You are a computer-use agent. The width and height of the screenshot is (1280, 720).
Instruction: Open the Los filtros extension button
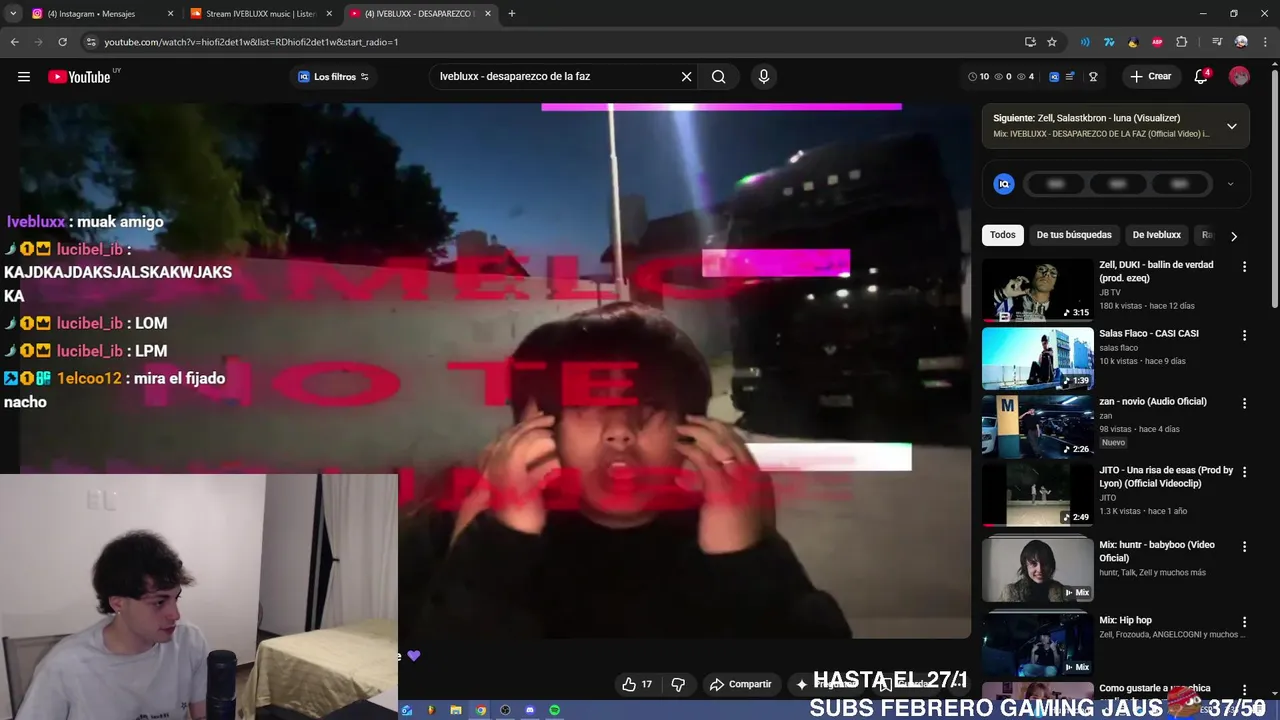coord(333,77)
